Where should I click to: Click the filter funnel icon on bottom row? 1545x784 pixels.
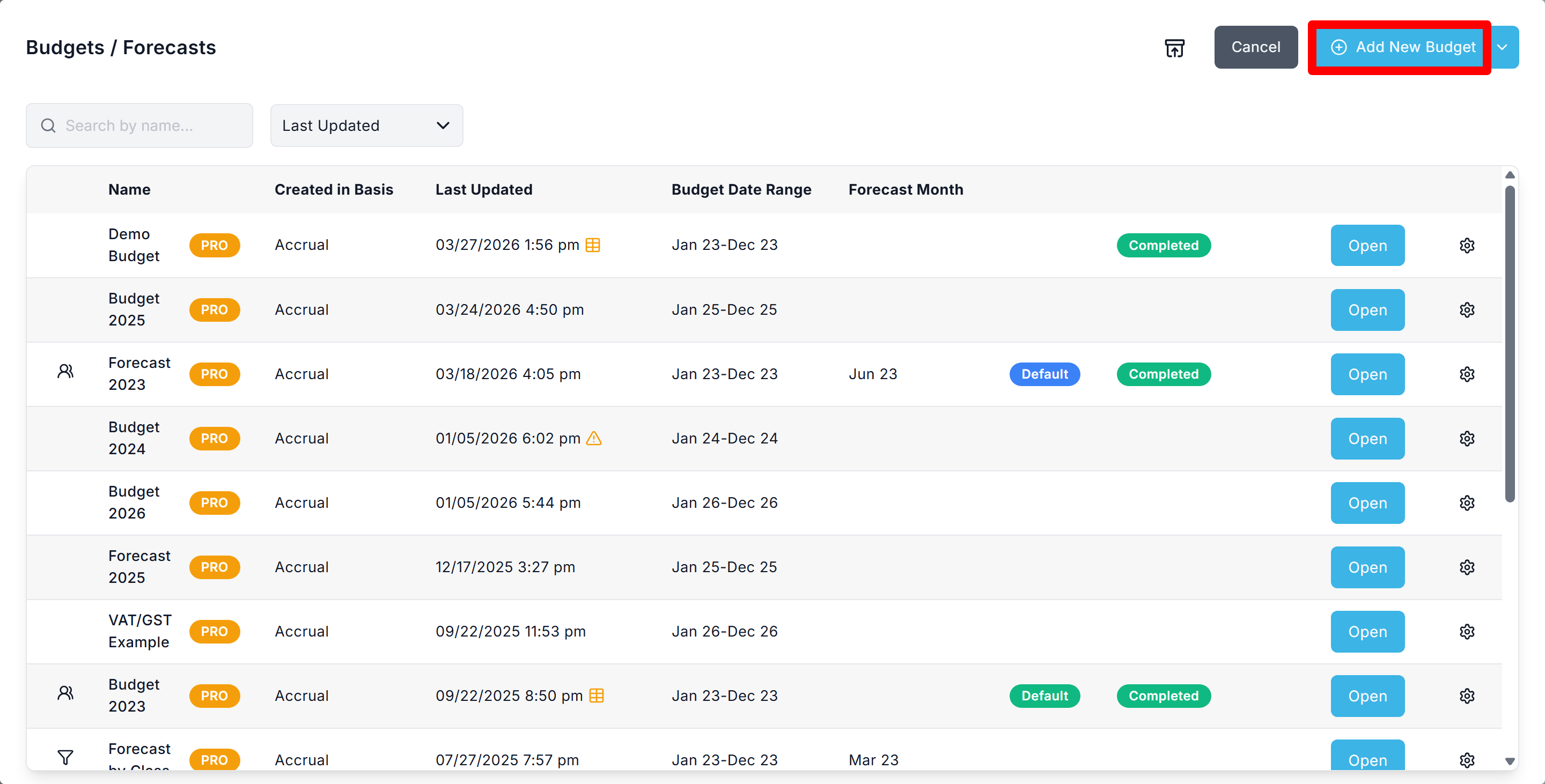click(65, 757)
